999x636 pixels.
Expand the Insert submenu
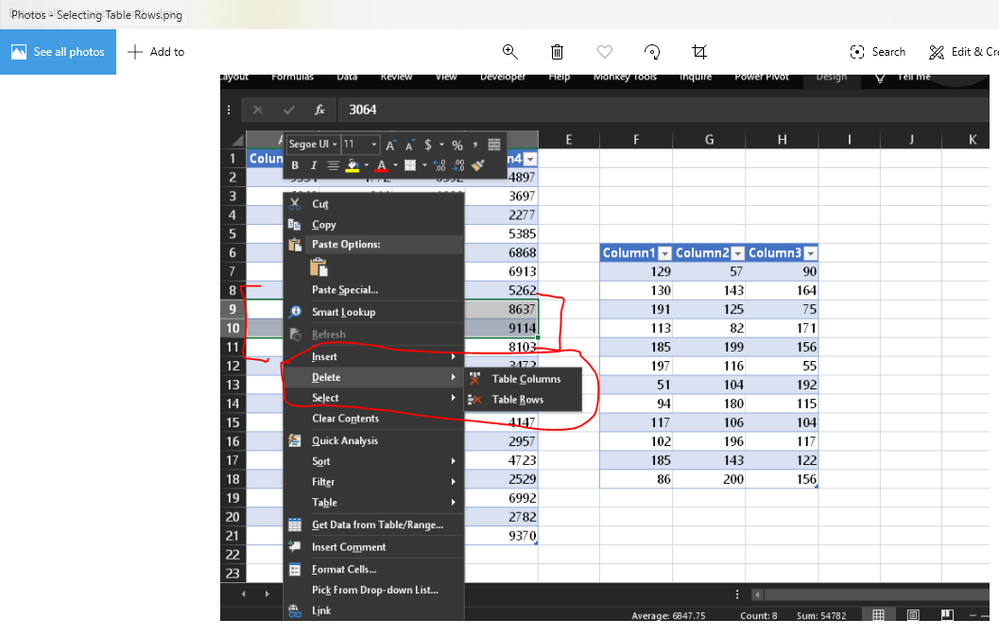tap(373, 356)
